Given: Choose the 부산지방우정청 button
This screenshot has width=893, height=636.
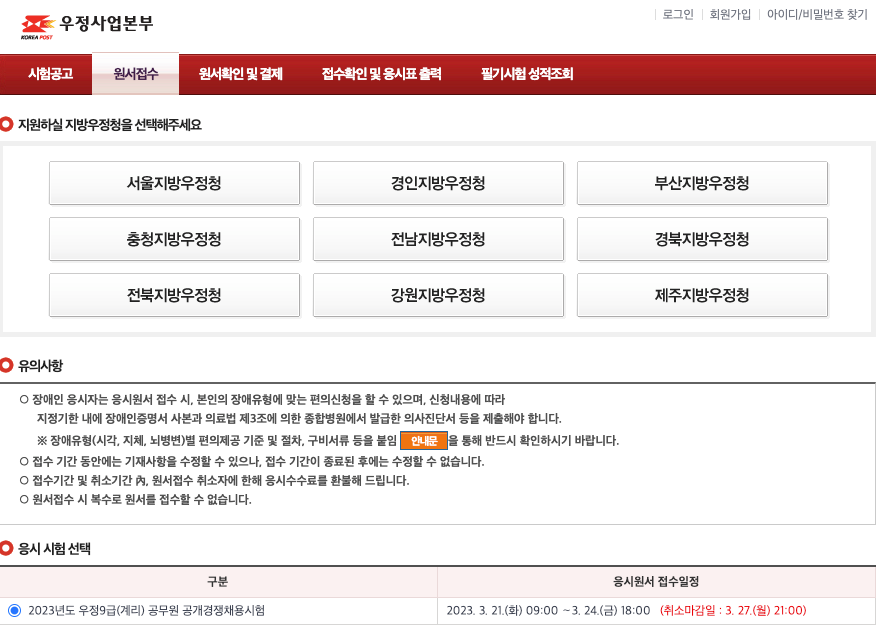Looking at the screenshot, I should [x=702, y=183].
